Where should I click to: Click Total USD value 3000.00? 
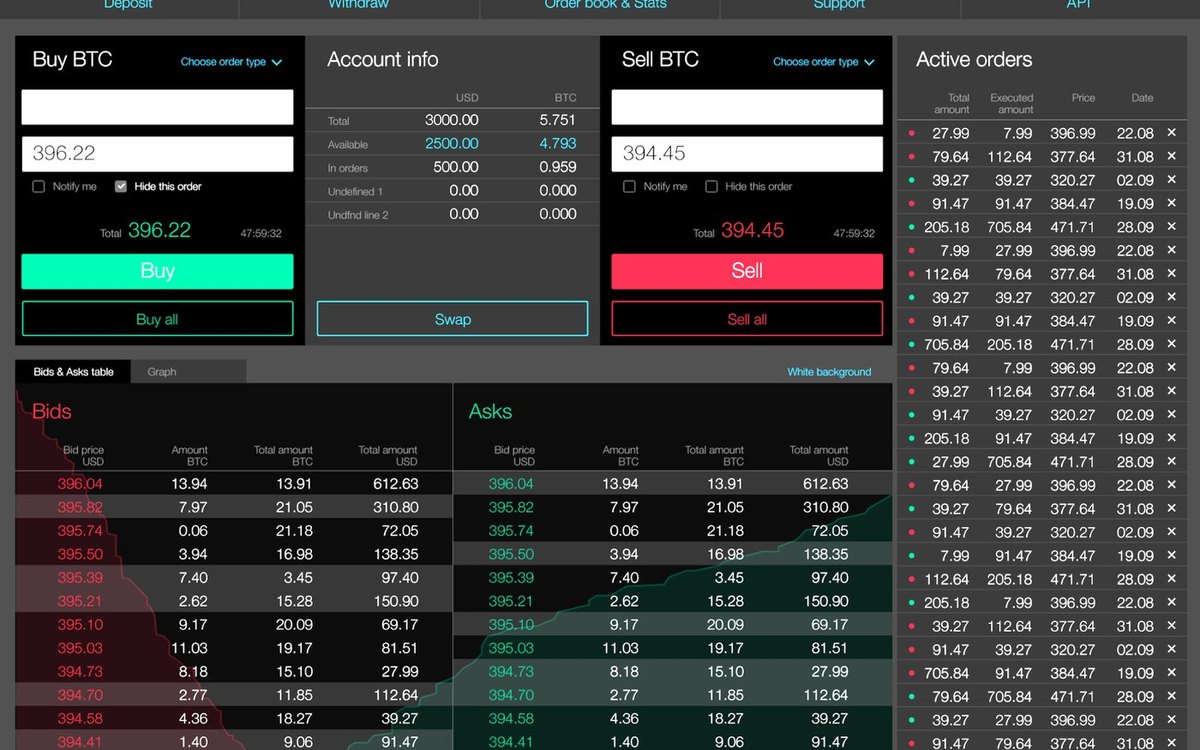point(452,120)
